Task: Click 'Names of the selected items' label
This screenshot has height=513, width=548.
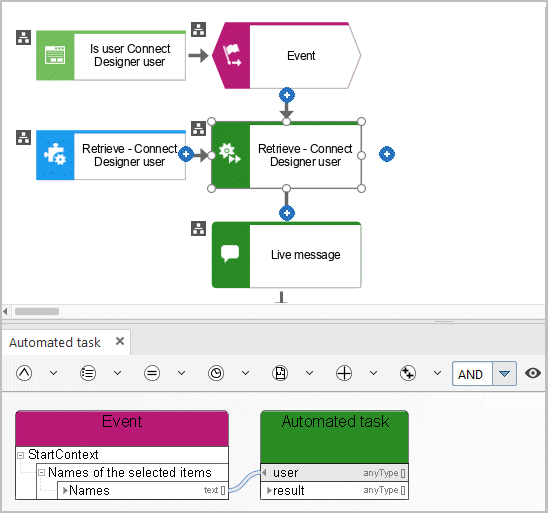Action: pyautogui.click(x=130, y=472)
